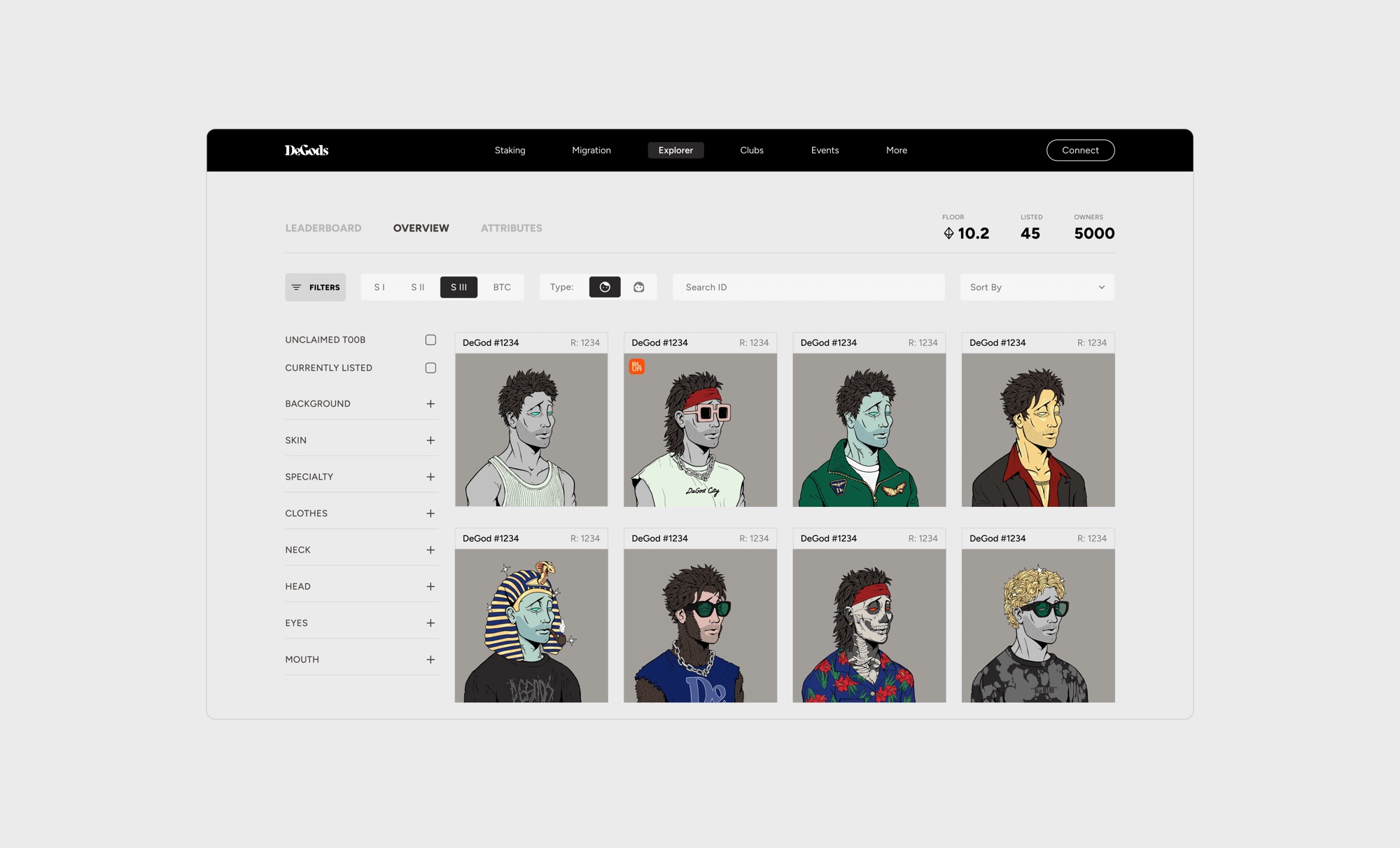Image resolution: width=1400 pixels, height=848 pixels.
Task: Click the floor price value 10.2
Action: [x=973, y=233]
